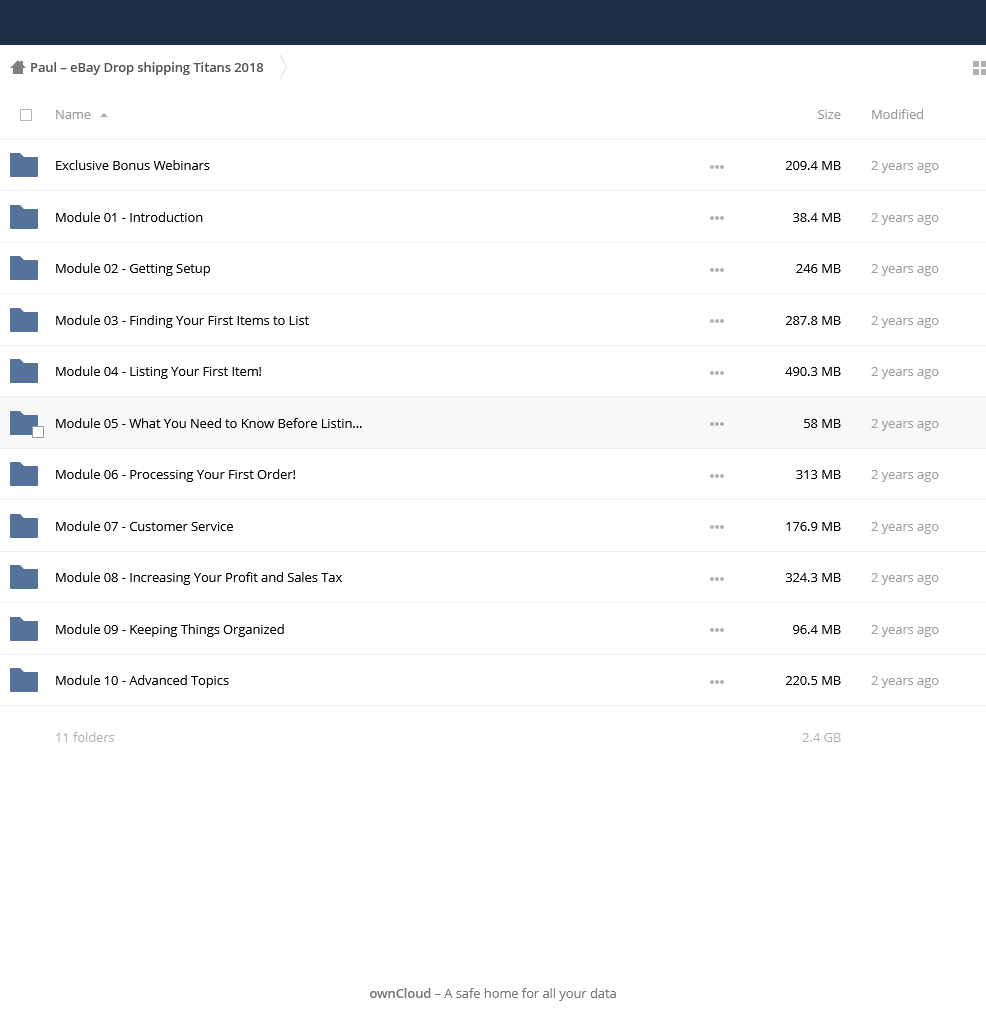This screenshot has height=1023, width=986.
Task: Visit the ownCloud link in the footer
Action: tap(400, 994)
